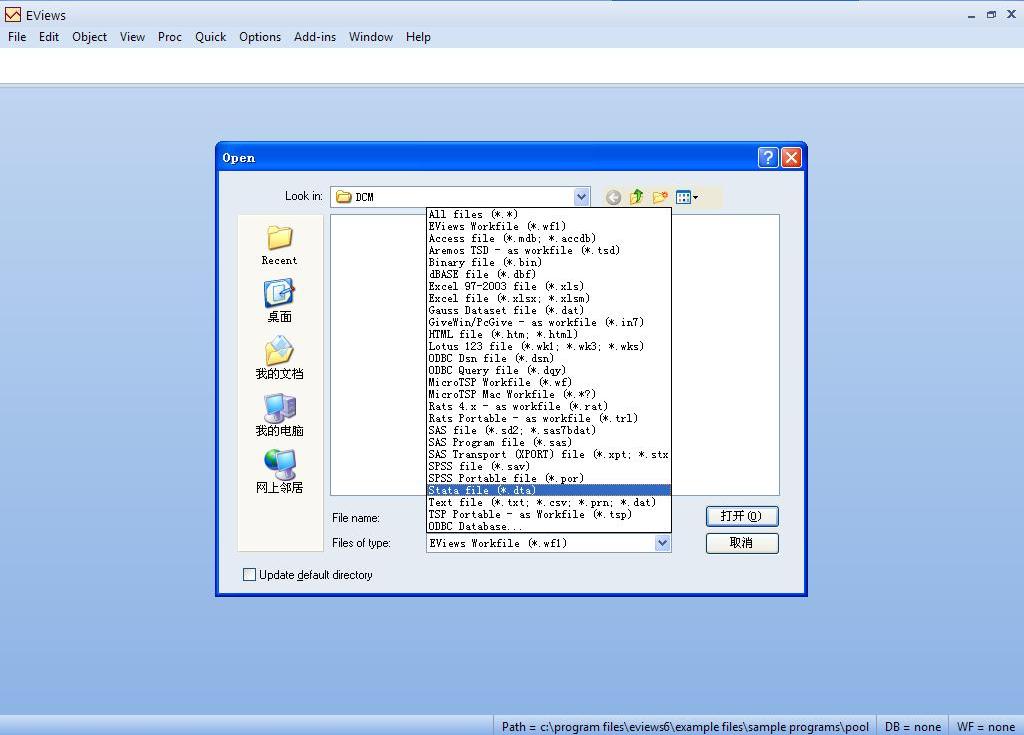Open the View menu in menu bar
Image resolution: width=1024 pixels, height=735 pixels.
coord(133,37)
